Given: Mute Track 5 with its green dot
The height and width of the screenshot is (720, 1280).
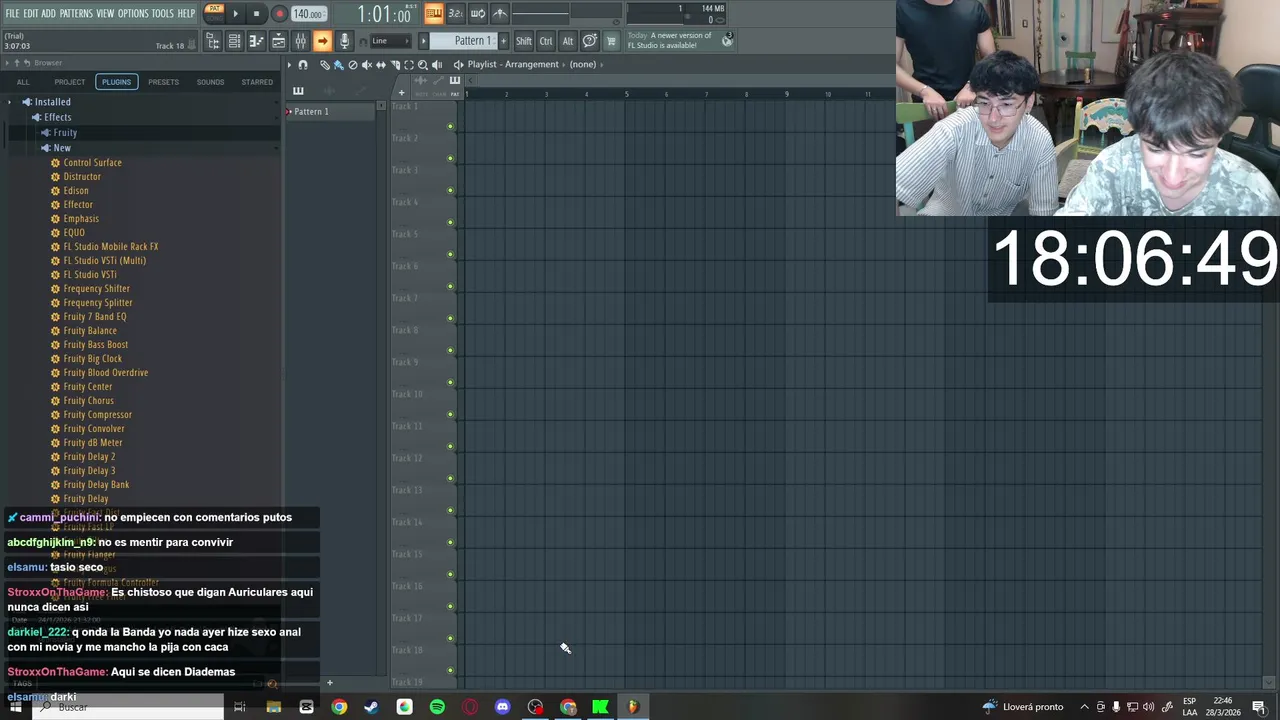Looking at the screenshot, I should pyautogui.click(x=450, y=255).
